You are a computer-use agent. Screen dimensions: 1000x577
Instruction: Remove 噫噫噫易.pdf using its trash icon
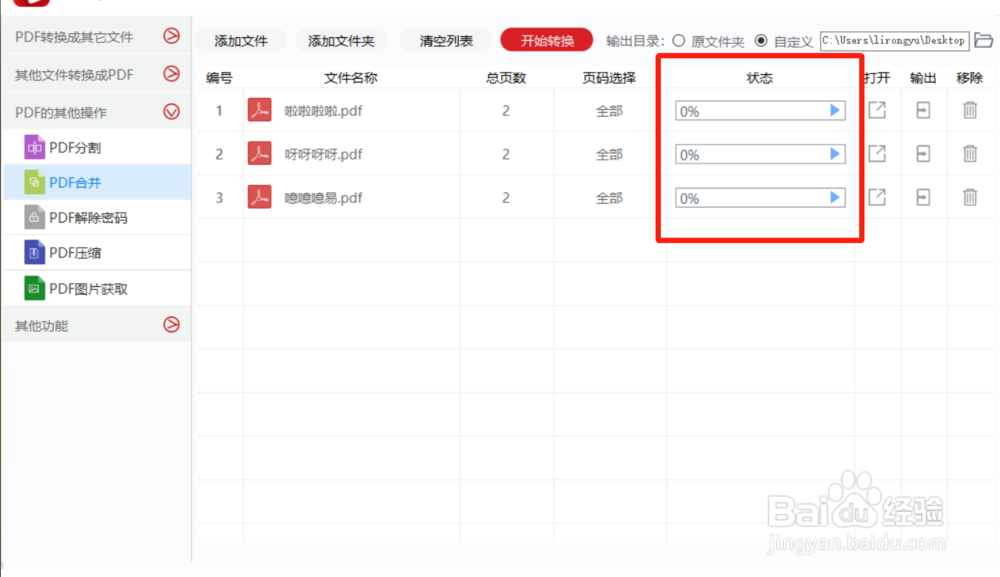pos(971,197)
